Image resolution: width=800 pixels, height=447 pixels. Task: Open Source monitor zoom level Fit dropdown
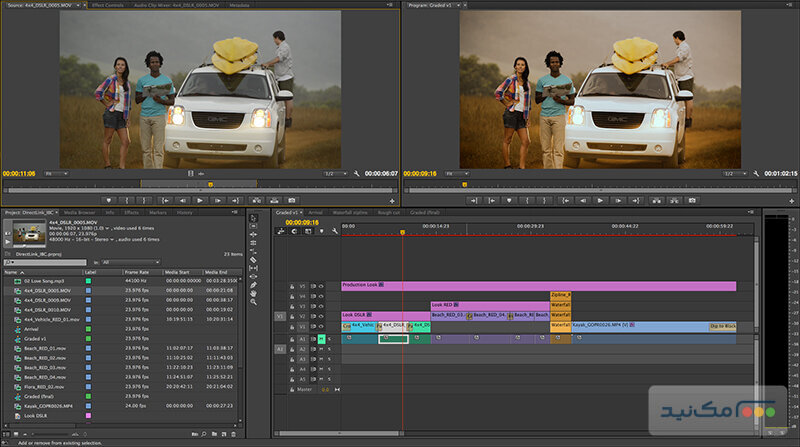[56, 173]
